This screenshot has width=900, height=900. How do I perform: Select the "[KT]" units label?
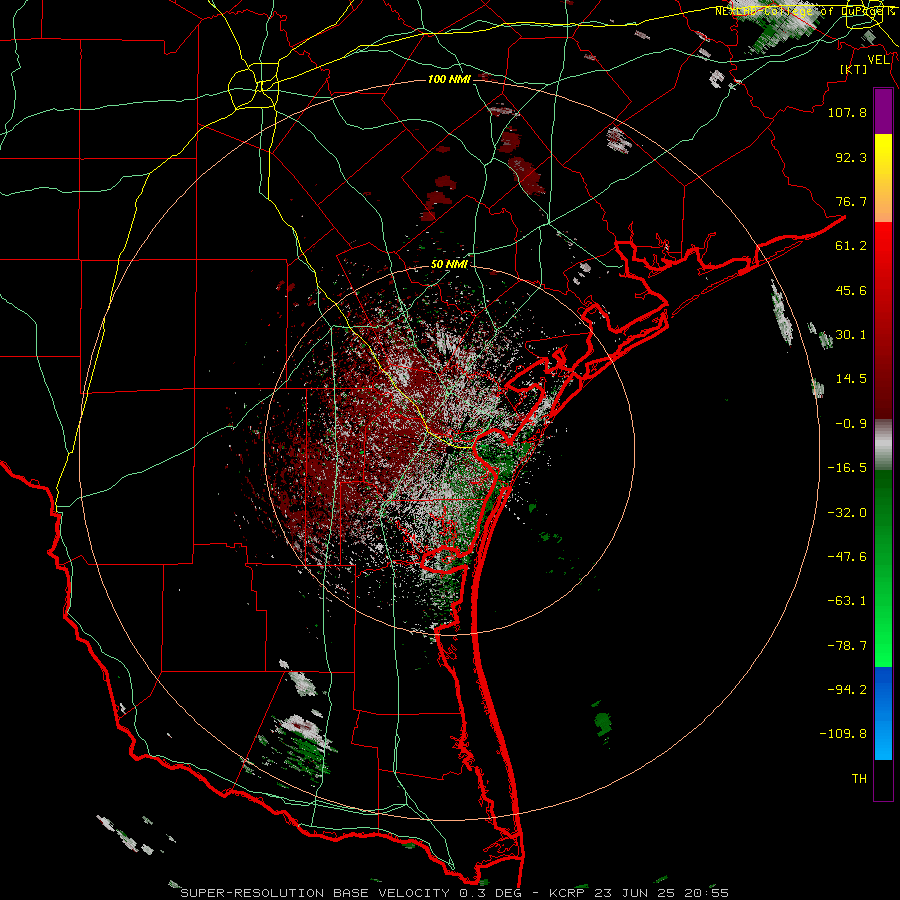854,69
